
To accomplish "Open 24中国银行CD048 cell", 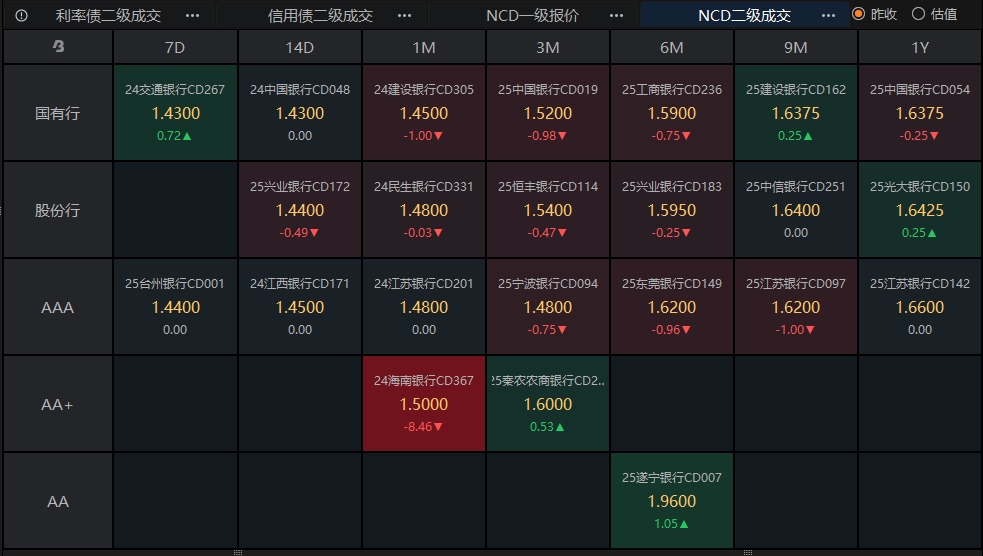I will point(300,113).
